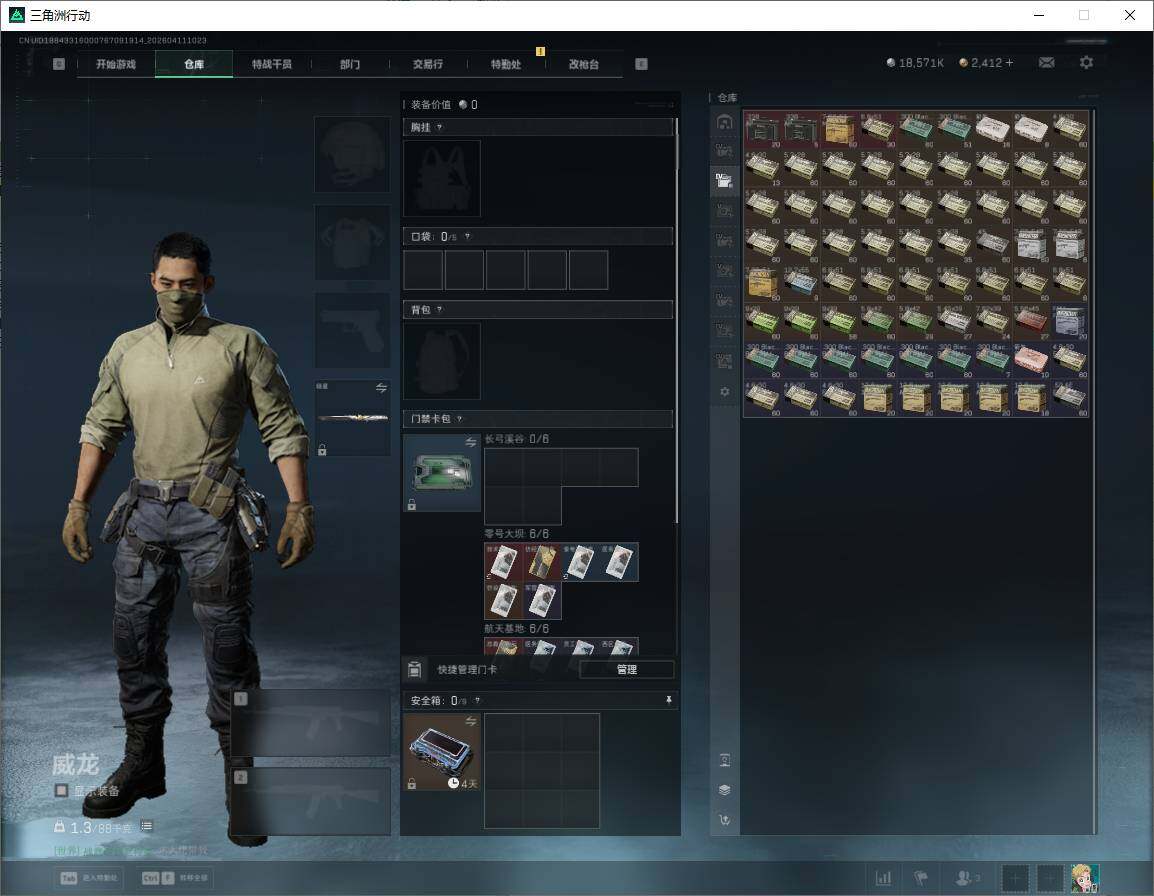1154x896 pixels.
Task: Toggle the 显示装备 checkbox
Action: click(62, 791)
